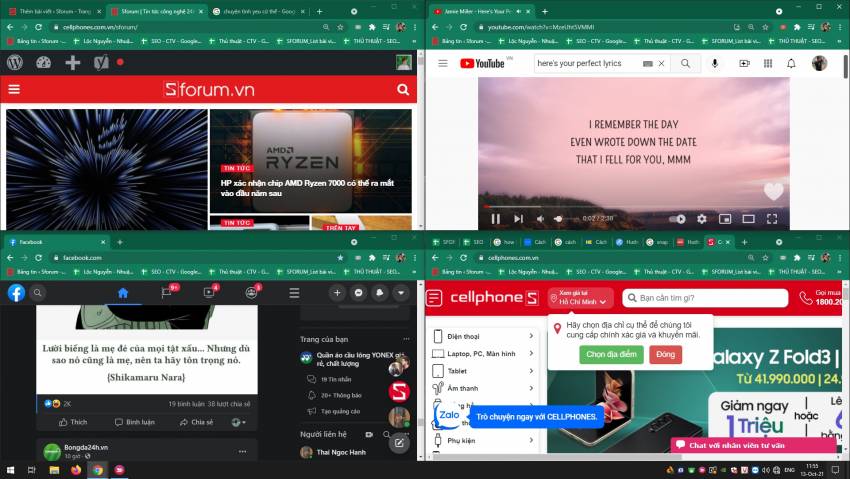This screenshot has height=479, width=850.
Task: Open Tạo quảng cáo link
Action: (333, 411)
